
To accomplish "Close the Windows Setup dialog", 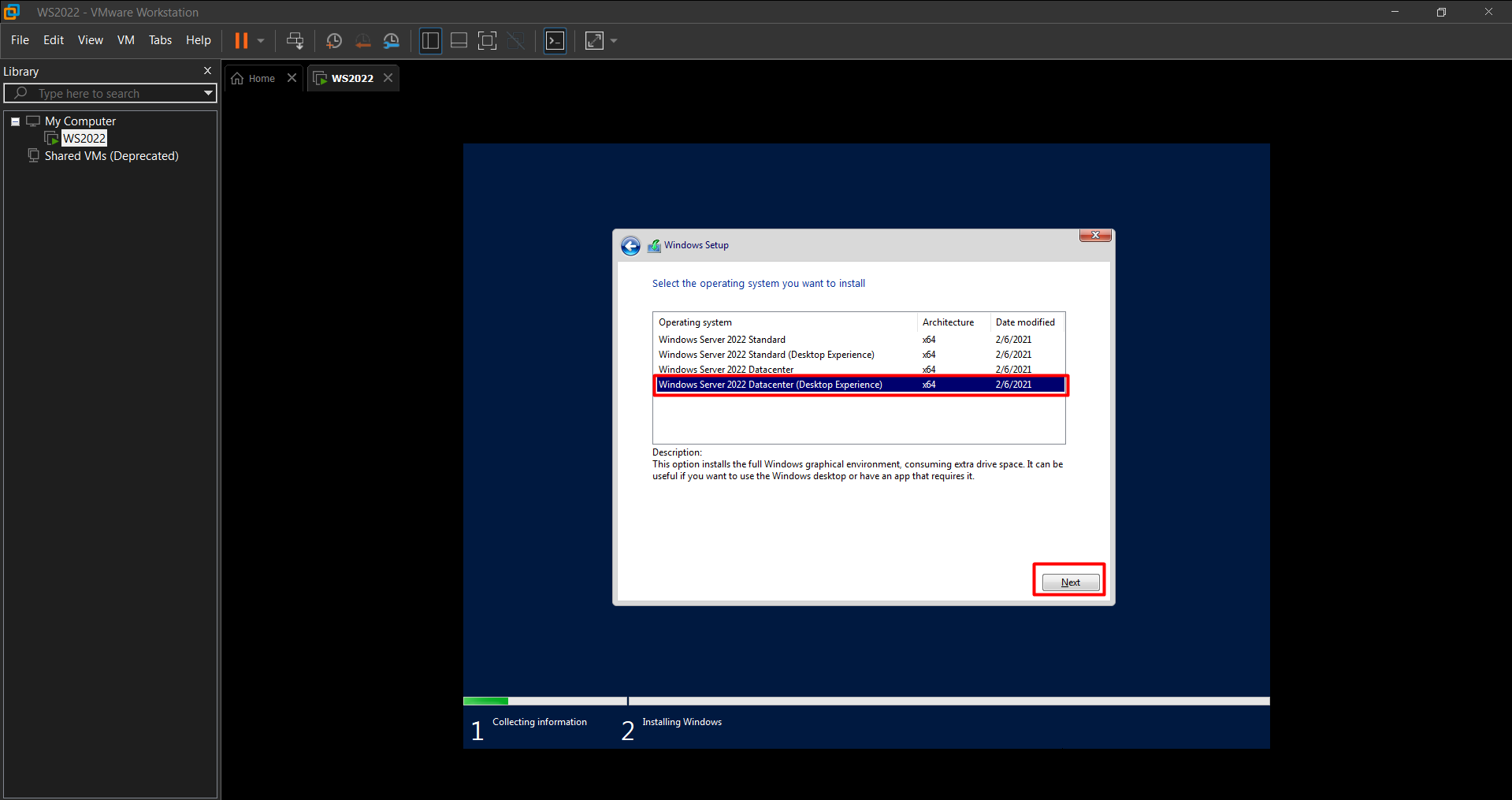I will tap(1095, 235).
